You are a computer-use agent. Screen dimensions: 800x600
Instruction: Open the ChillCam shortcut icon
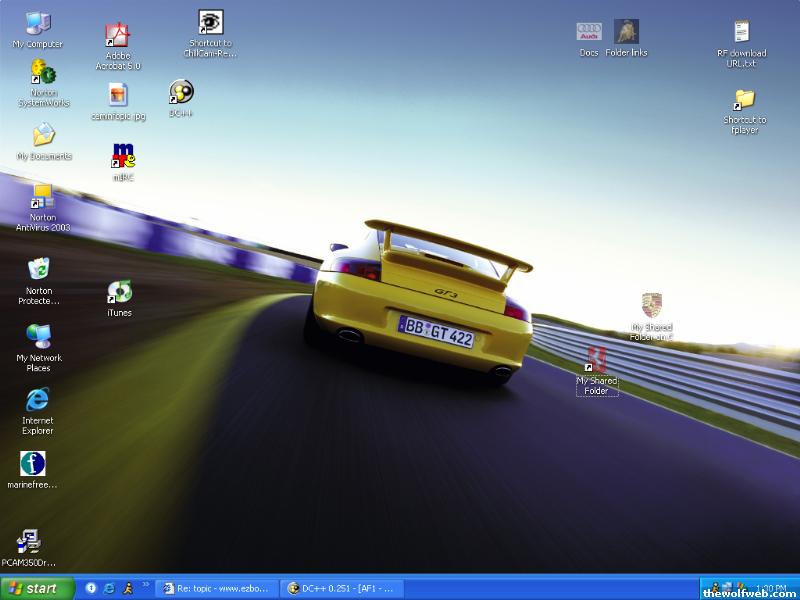[210, 23]
